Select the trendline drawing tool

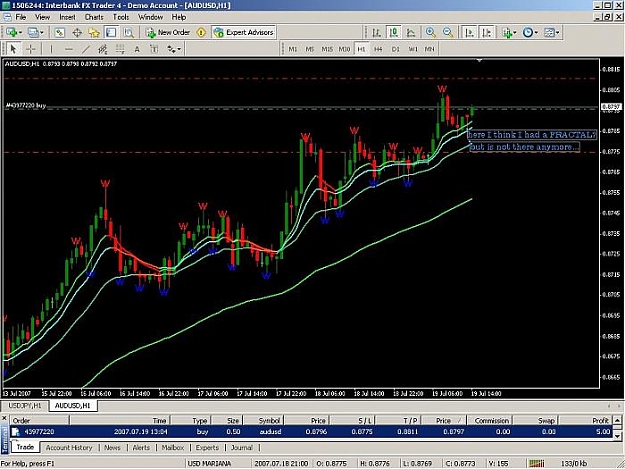[86, 49]
